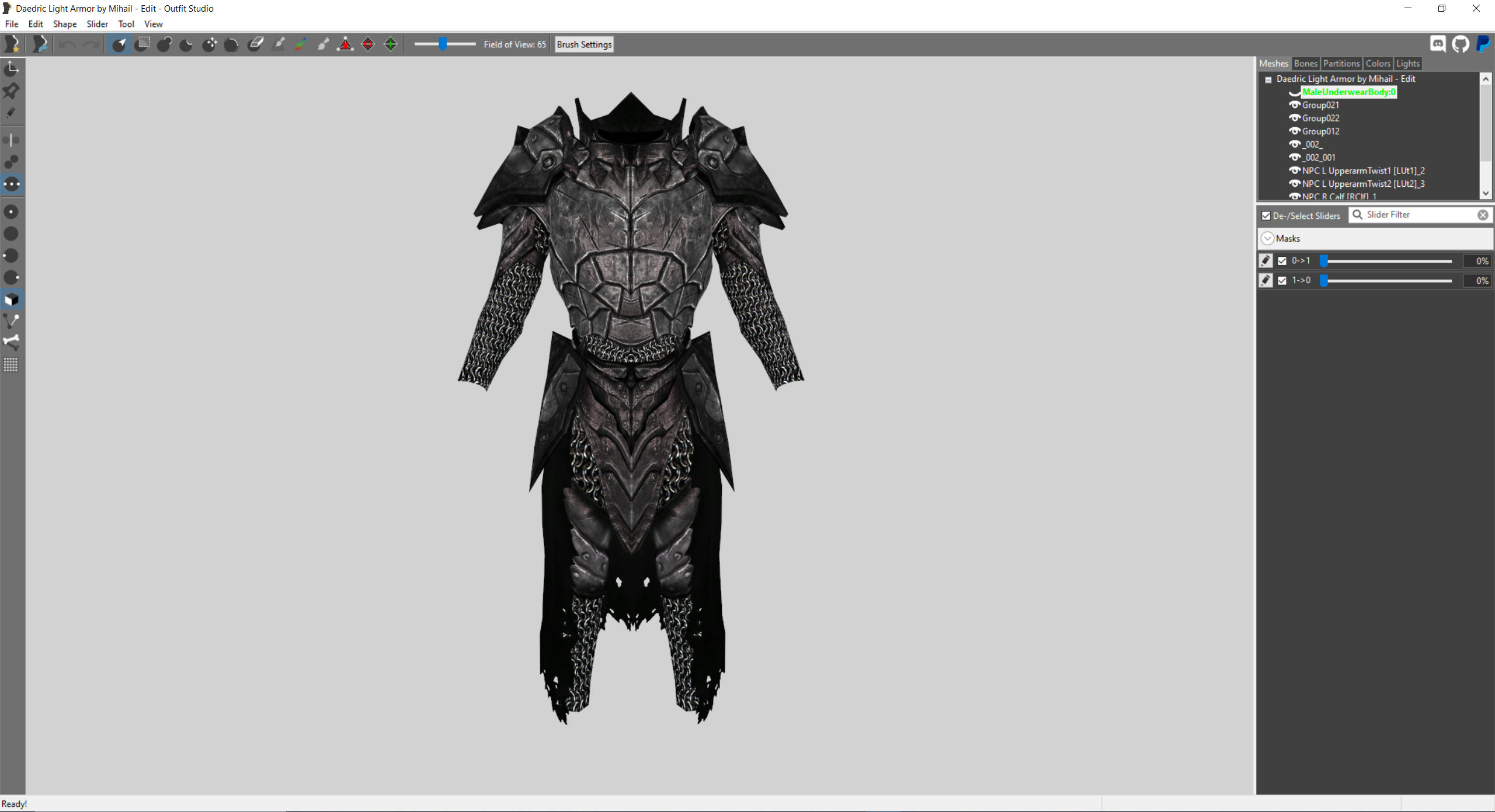The width and height of the screenshot is (1495, 812).
Task: Clear the Slider Filter field
Action: click(1483, 215)
